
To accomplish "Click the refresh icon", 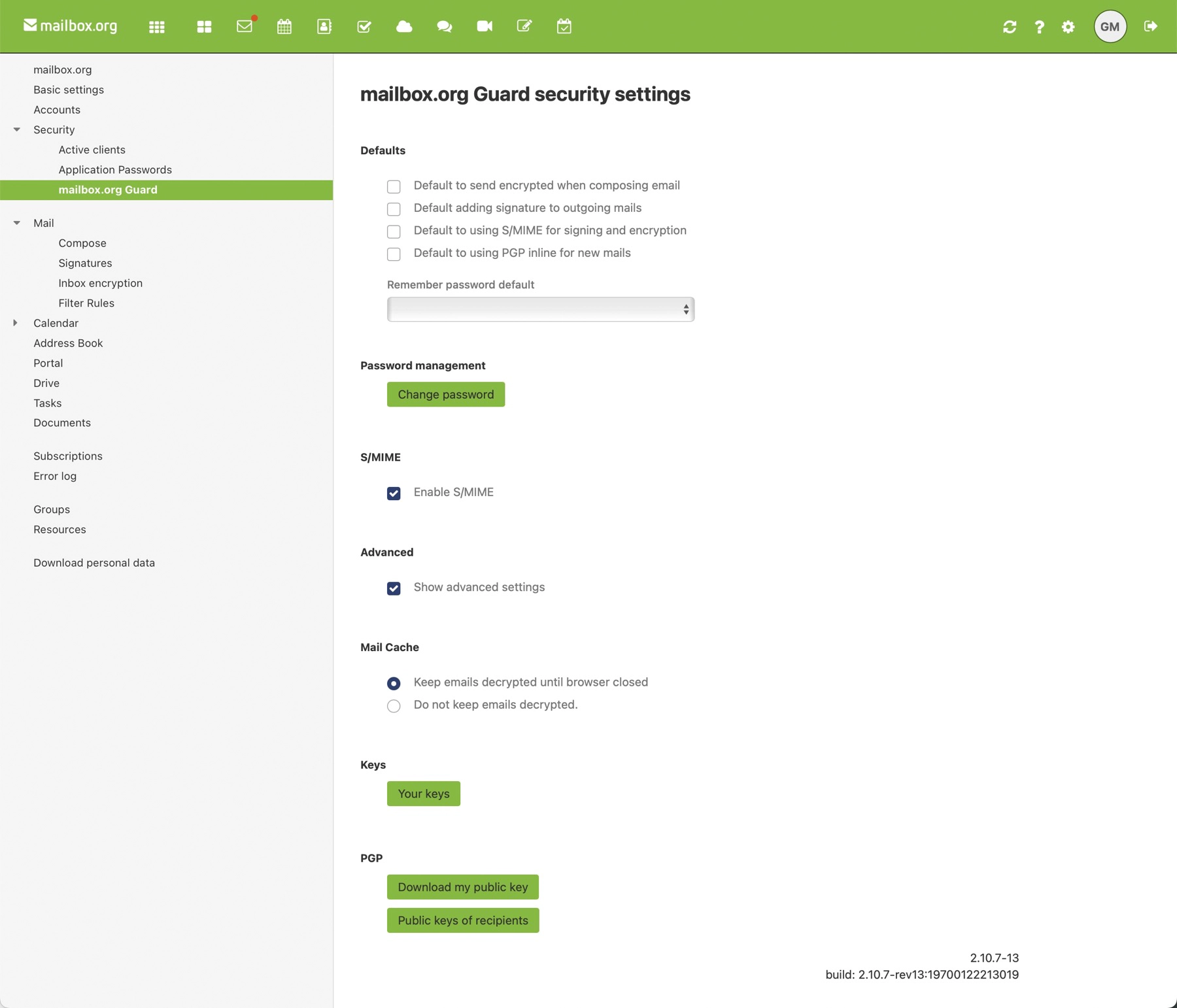I will pos(1010,27).
